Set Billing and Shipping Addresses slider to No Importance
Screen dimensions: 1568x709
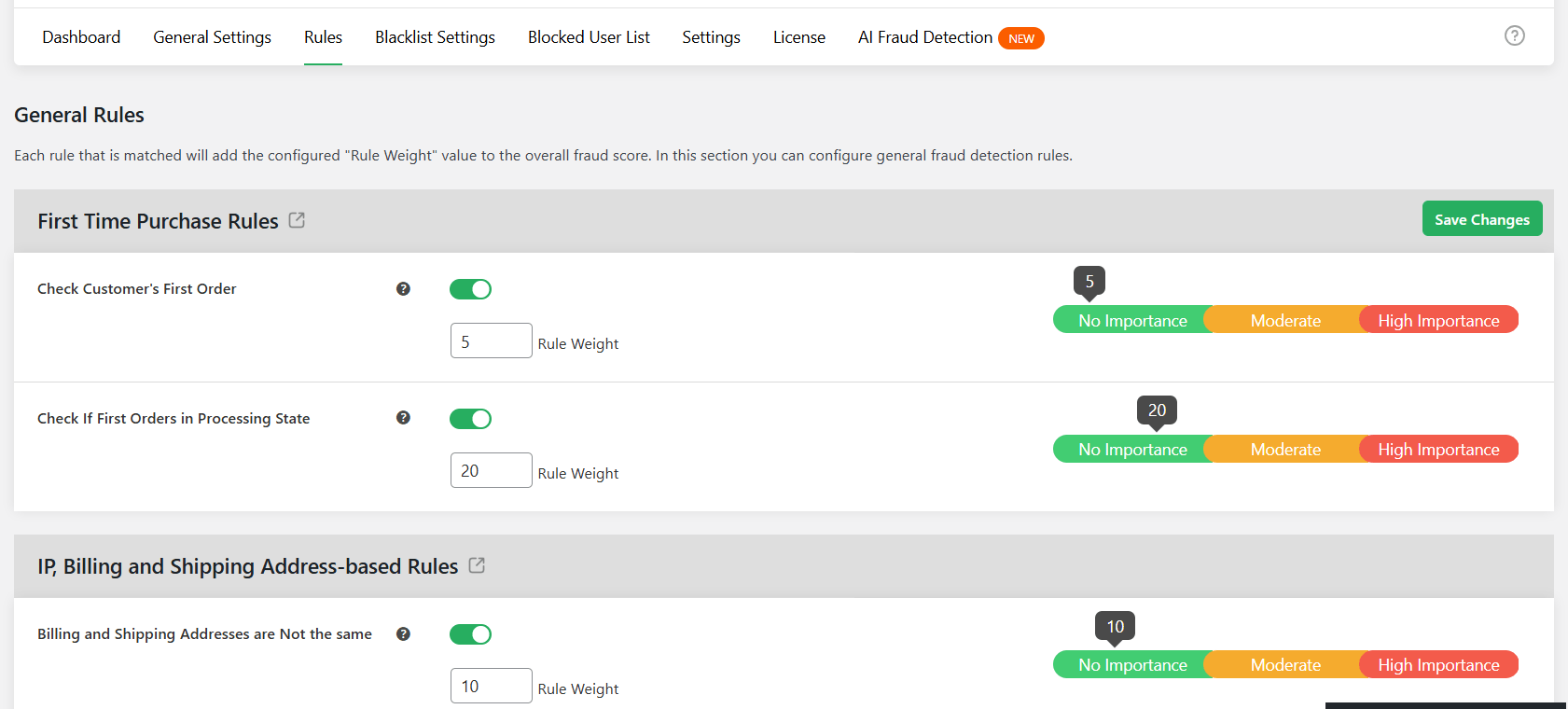pos(1132,664)
